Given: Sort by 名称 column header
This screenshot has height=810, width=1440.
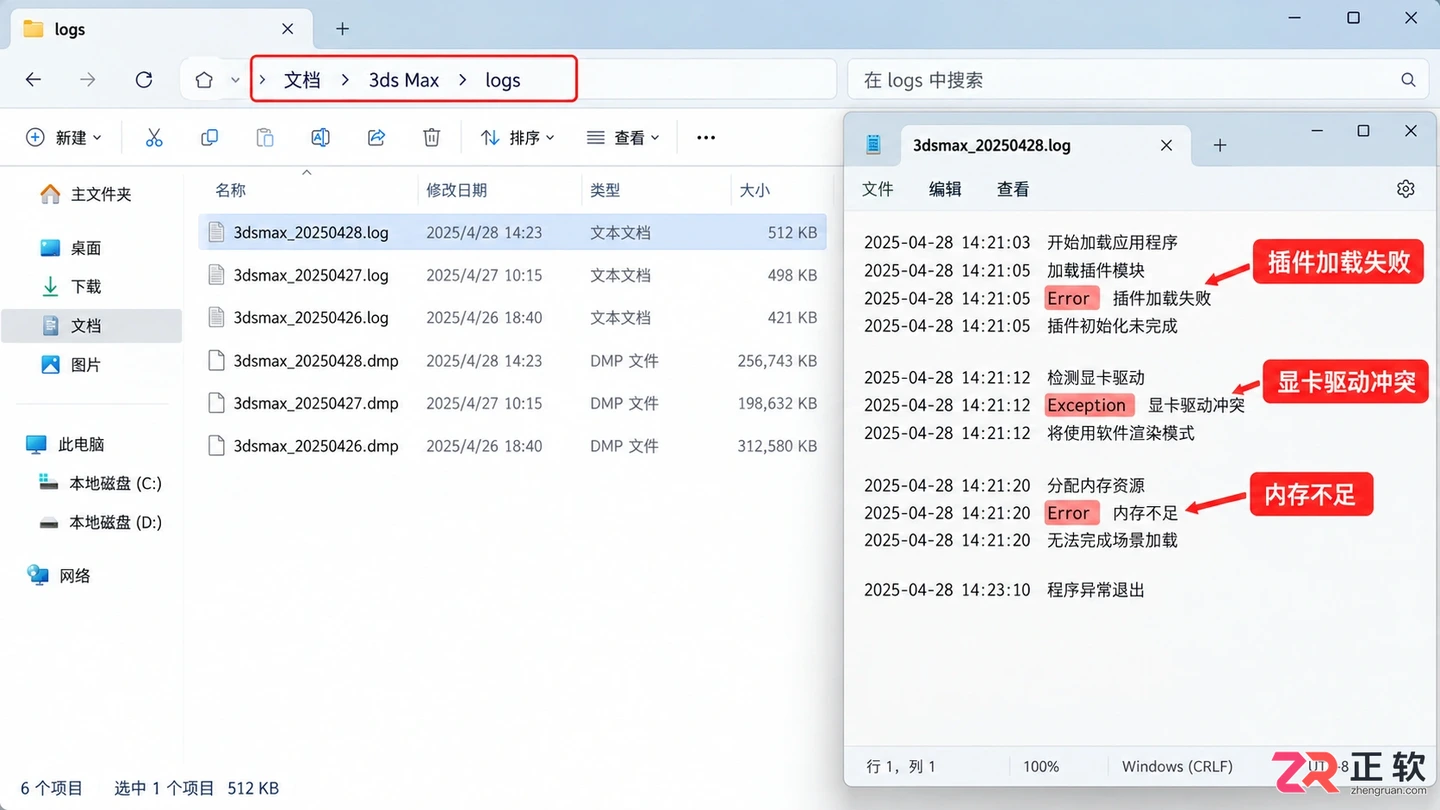Looking at the screenshot, I should point(230,190).
